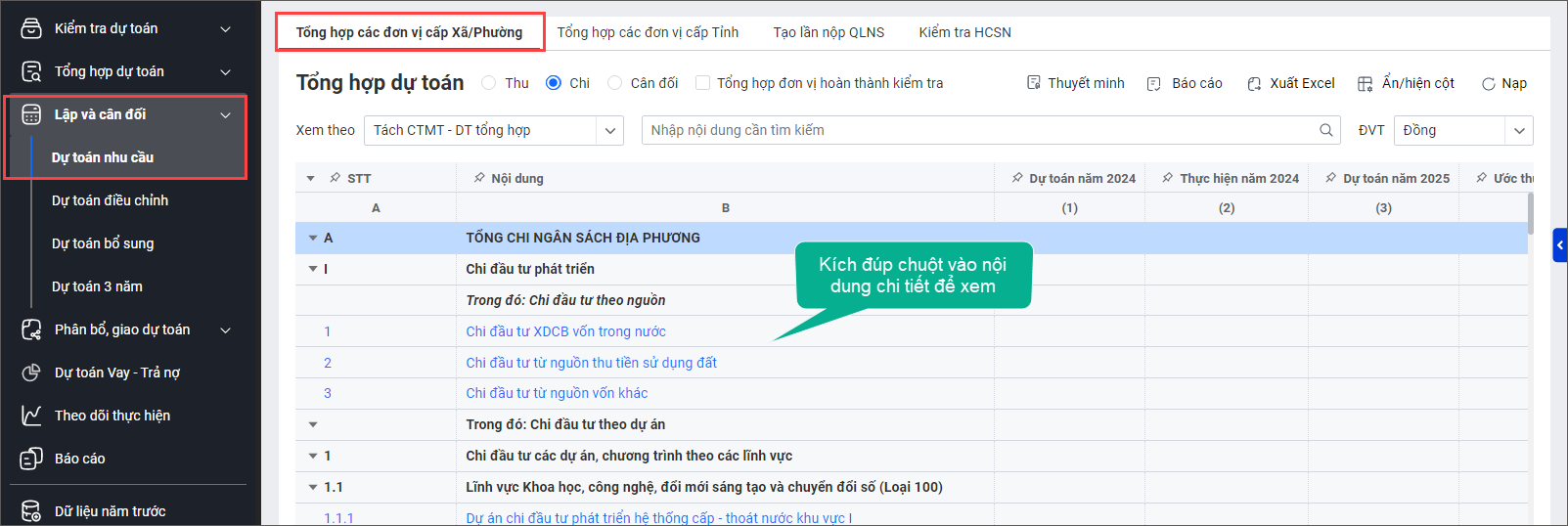Click the Nạp reload icon
The height and width of the screenshot is (526, 1568).
[1488, 84]
